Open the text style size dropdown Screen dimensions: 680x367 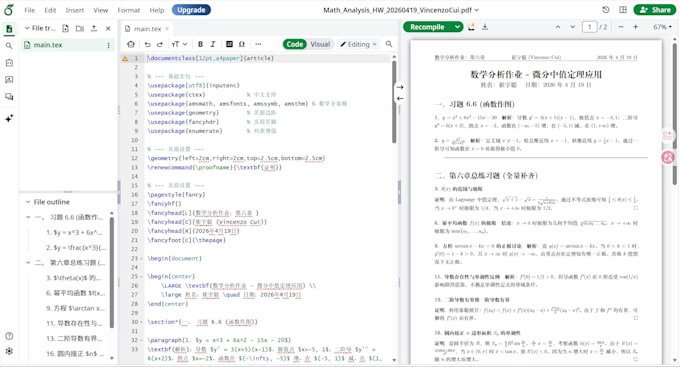tap(179, 44)
